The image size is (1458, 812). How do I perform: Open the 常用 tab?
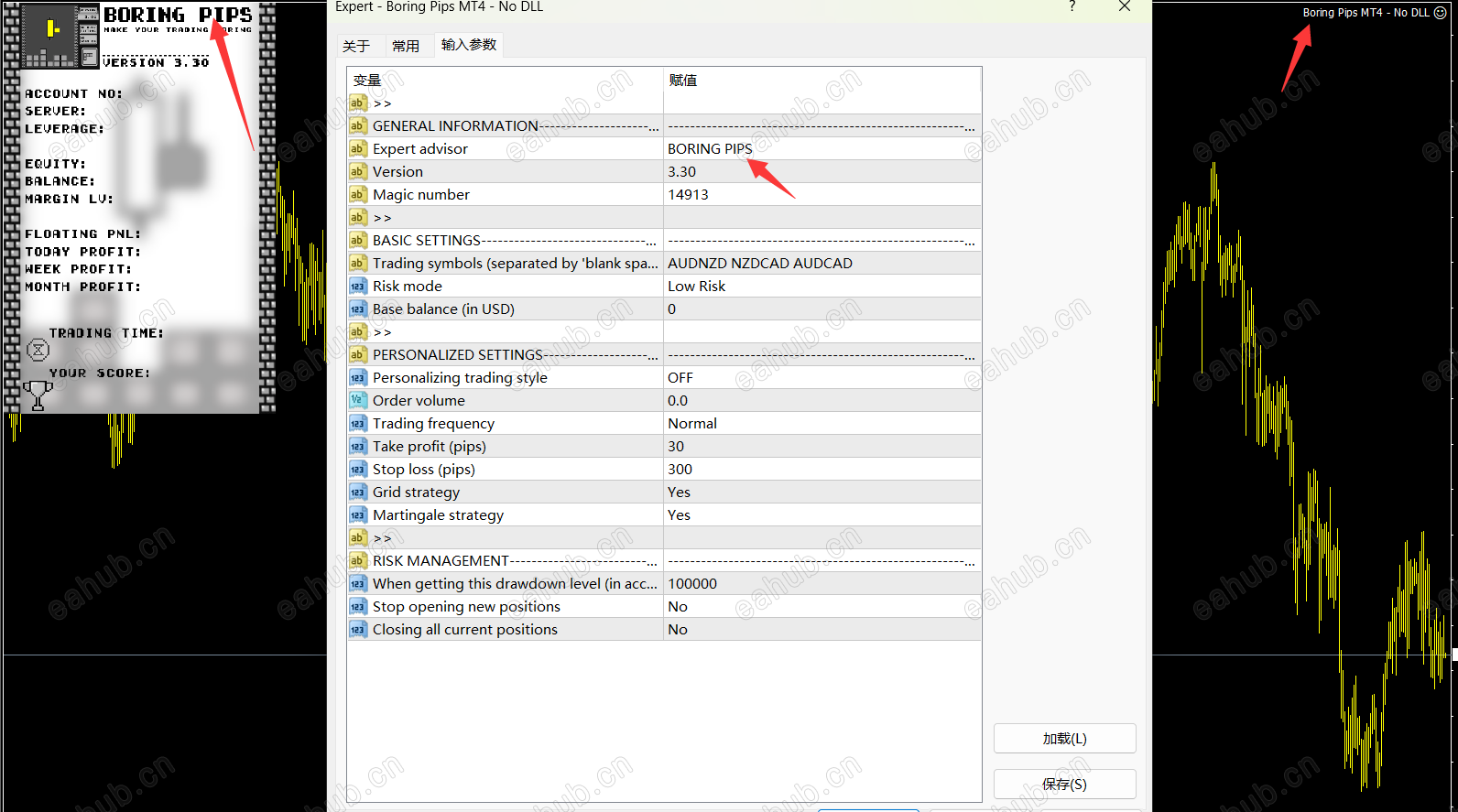406,46
